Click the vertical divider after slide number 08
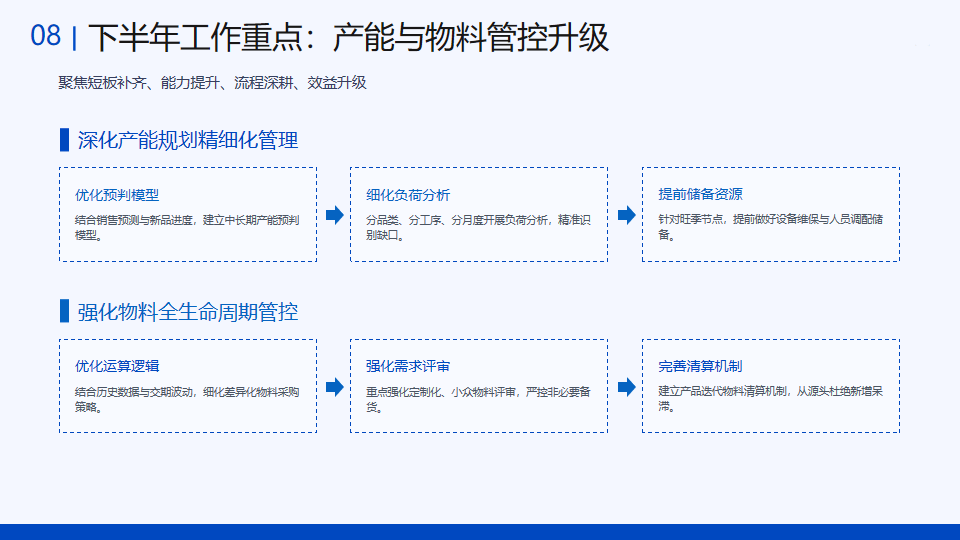 74,38
